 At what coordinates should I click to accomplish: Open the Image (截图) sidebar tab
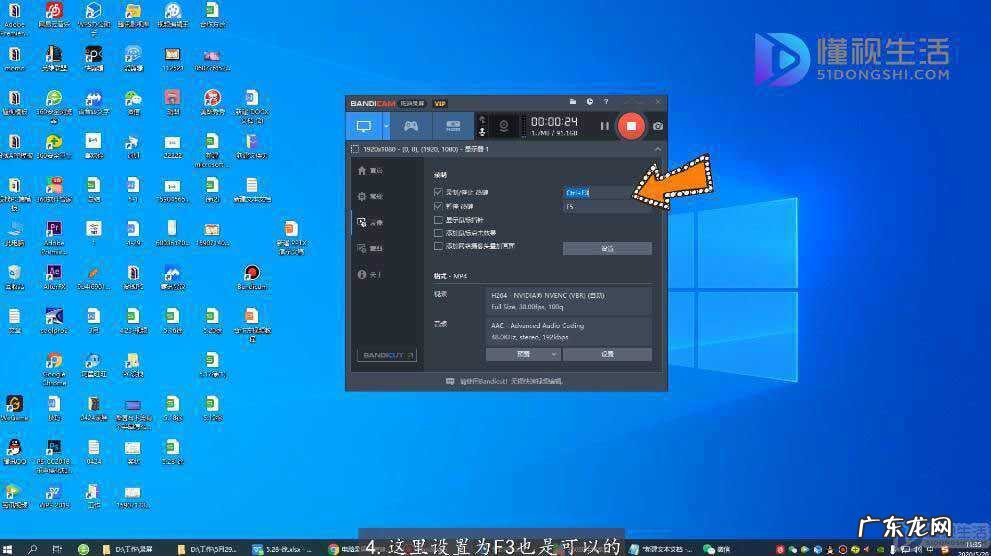(x=370, y=248)
